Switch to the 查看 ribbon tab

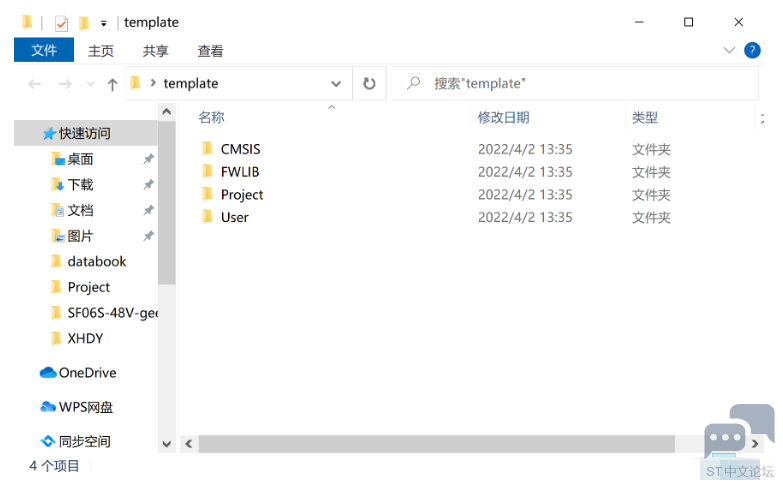[210, 51]
